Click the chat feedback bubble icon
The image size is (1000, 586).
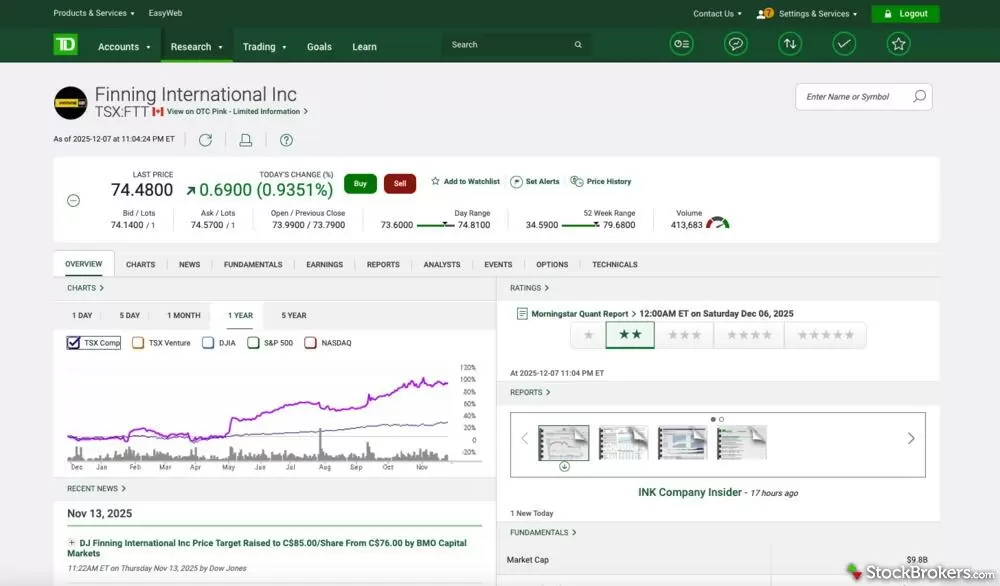coord(735,43)
